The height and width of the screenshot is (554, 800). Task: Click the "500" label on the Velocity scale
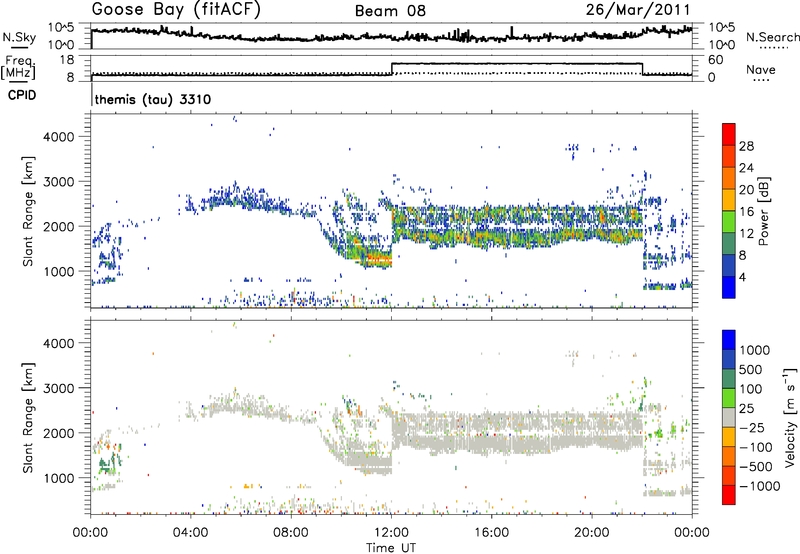coord(751,369)
